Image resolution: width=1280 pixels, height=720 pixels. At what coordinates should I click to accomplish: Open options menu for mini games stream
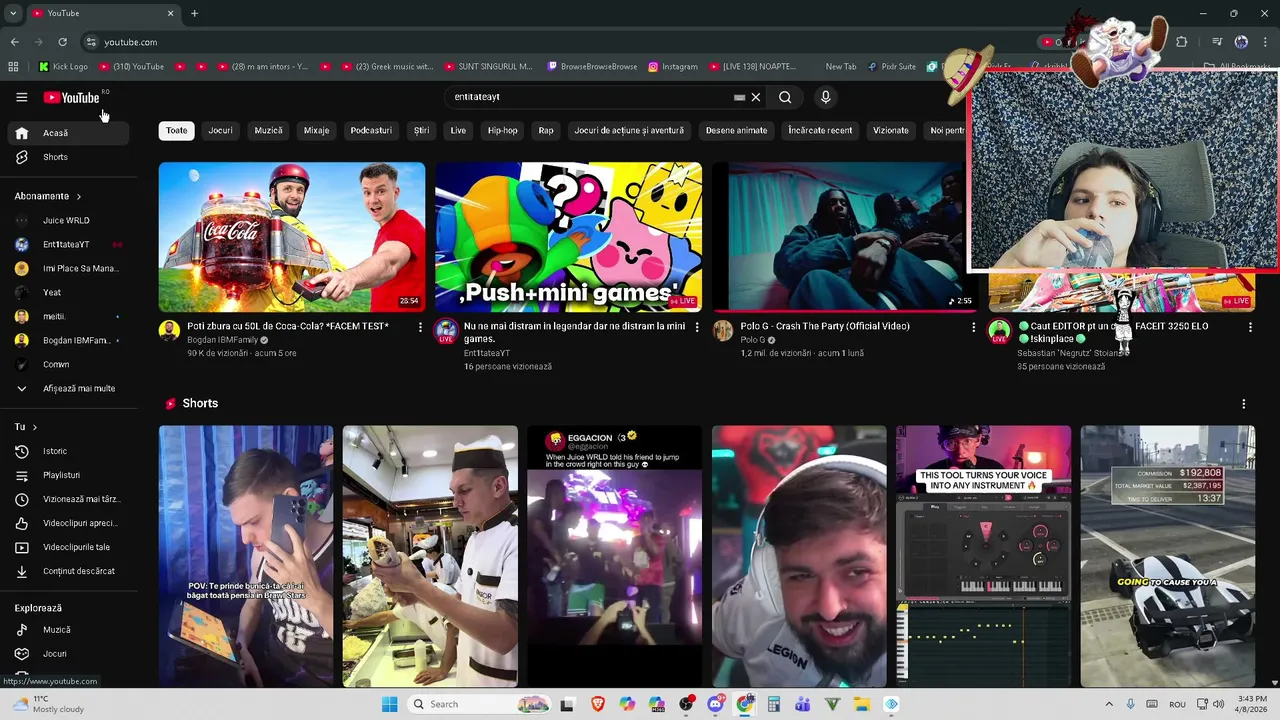(697, 327)
